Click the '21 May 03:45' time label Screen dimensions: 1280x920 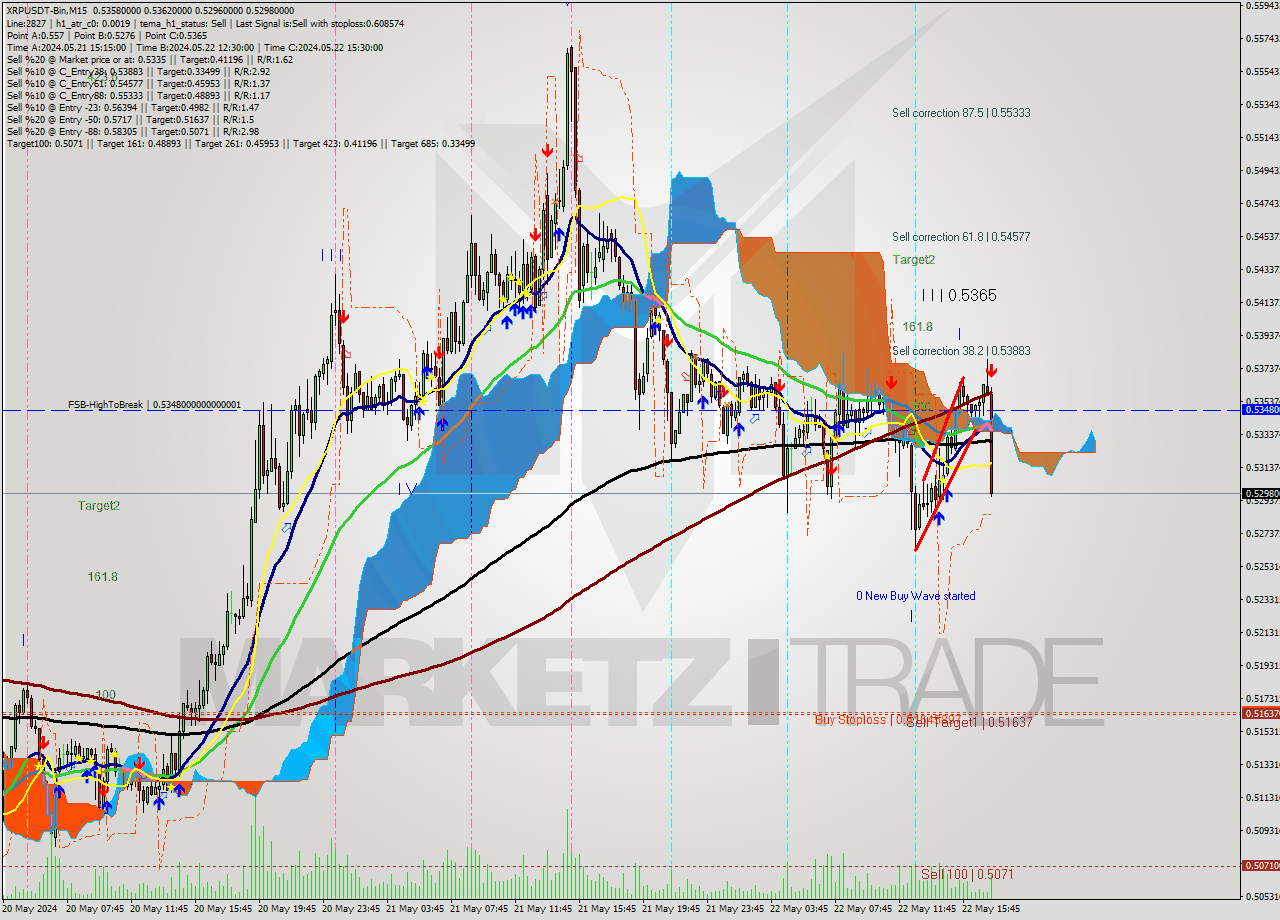tap(417, 909)
